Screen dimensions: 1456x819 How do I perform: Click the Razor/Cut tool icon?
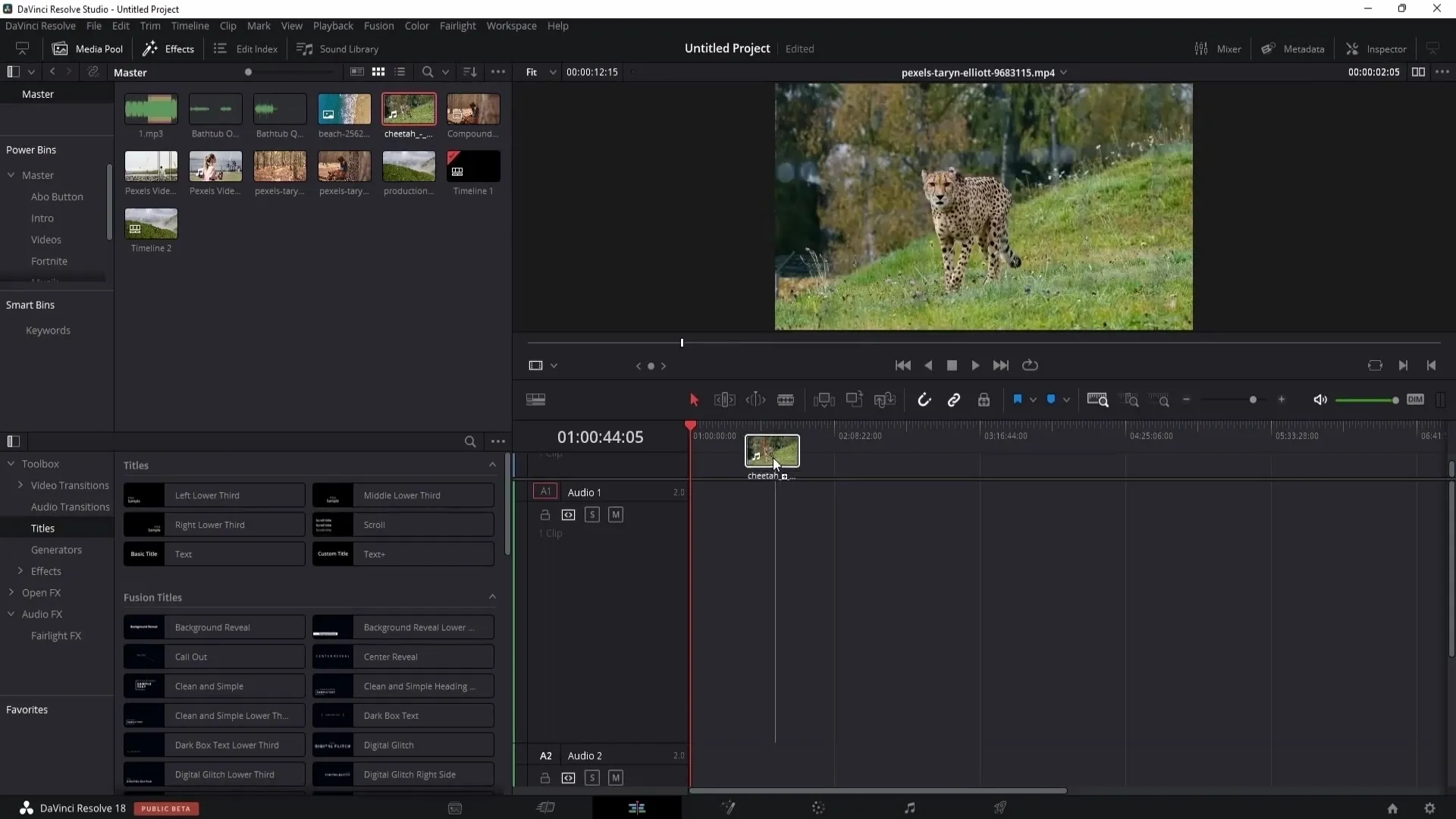(786, 400)
